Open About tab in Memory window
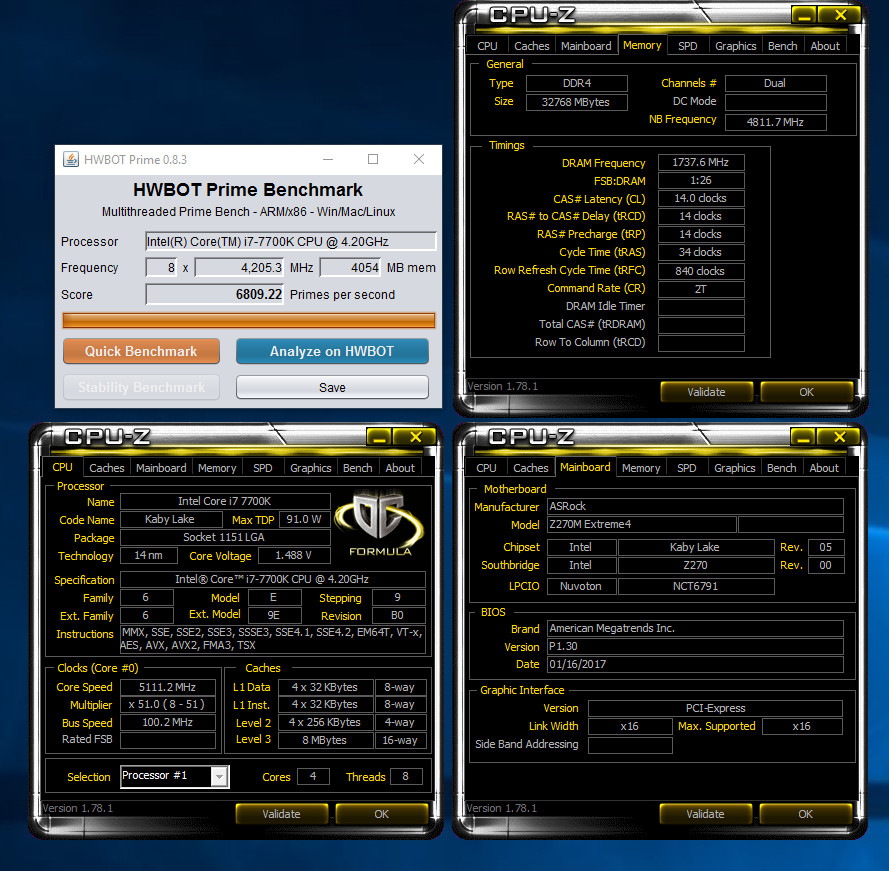Viewport: 889px width, 871px height. pos(825,46)
